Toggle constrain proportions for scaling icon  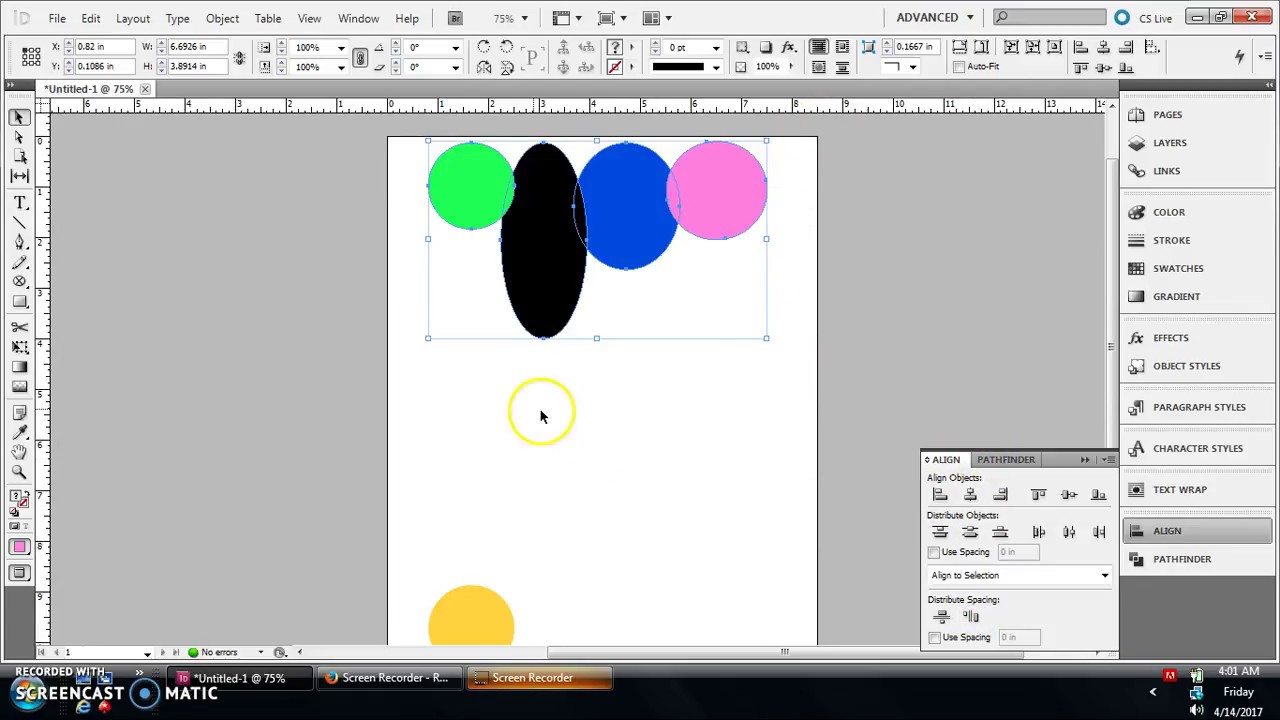tap(360, 57)
